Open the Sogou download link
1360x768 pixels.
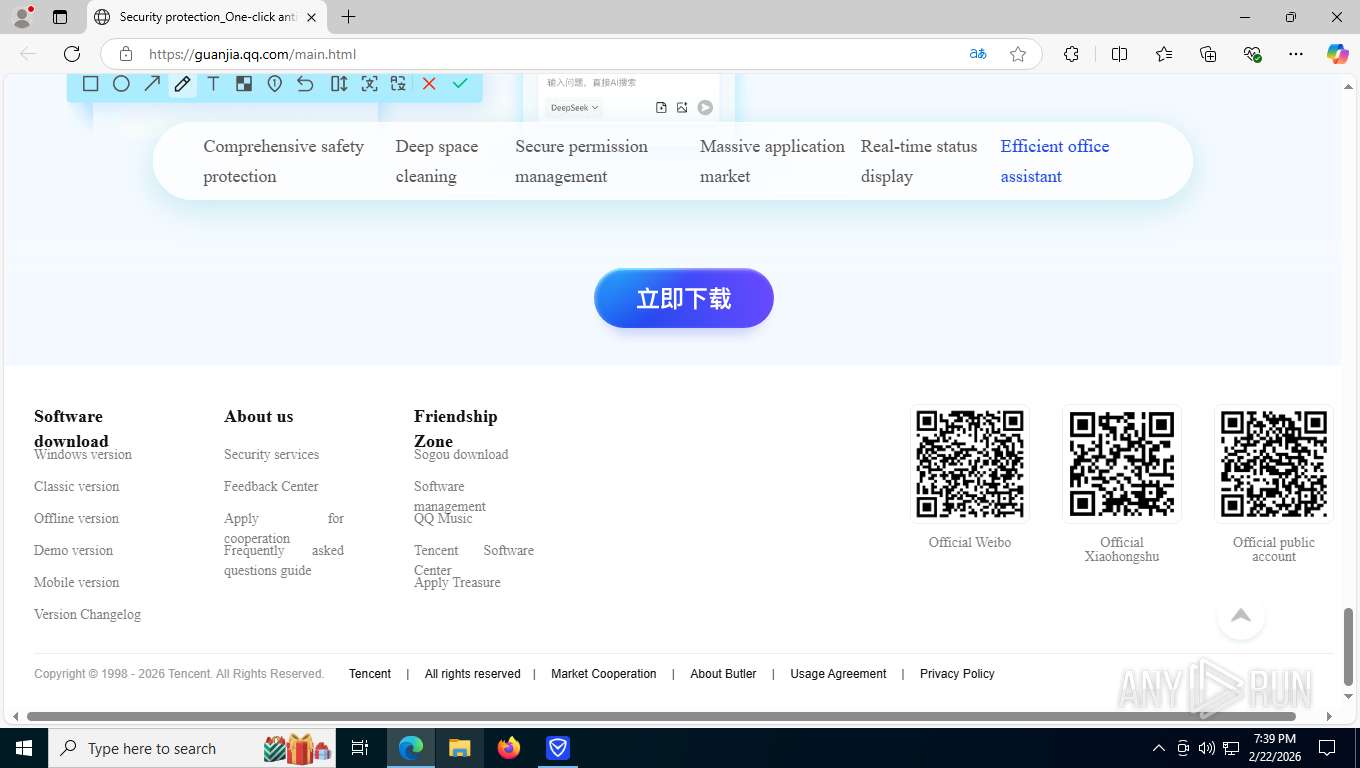(x=461, y=454)
